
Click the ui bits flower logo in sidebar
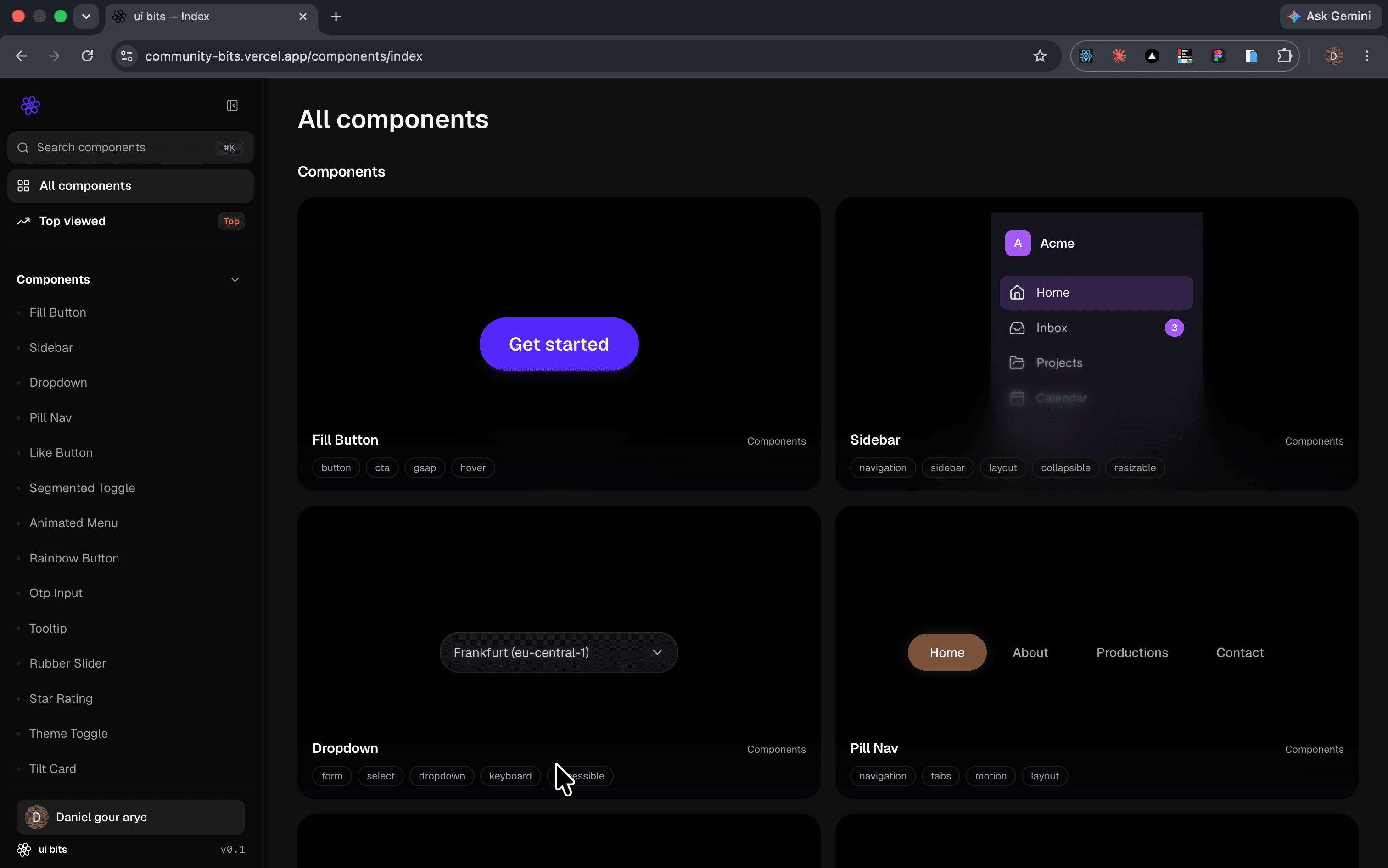tap(30, 106)
